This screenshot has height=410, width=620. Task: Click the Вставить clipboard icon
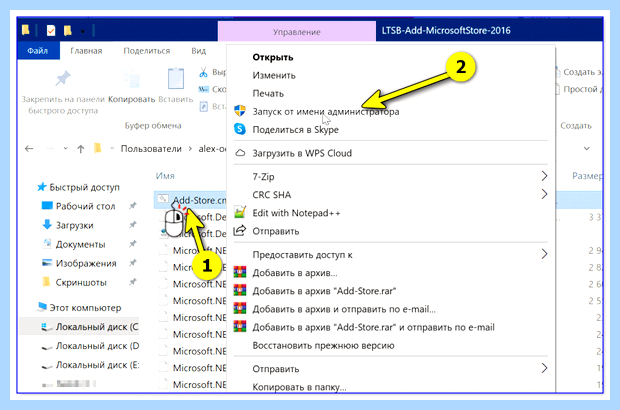pyautogui.click(x=176, y=78)
